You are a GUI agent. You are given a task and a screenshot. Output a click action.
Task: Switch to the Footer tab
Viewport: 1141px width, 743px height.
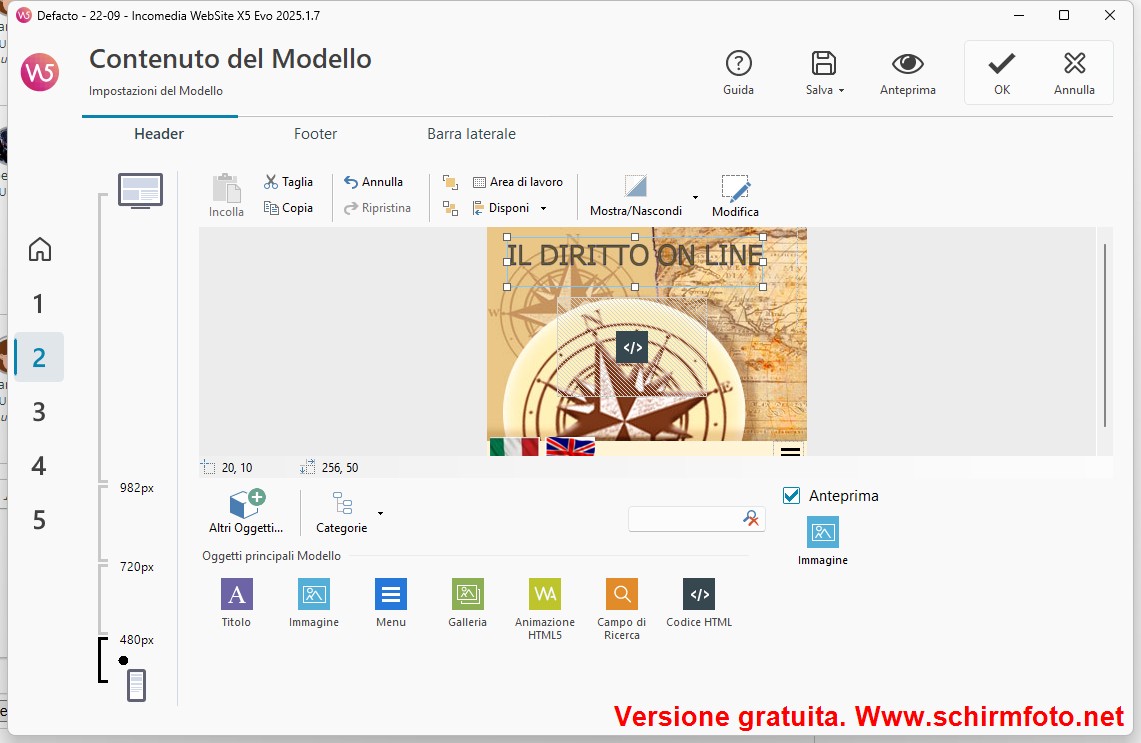click(x=315, y=134)
